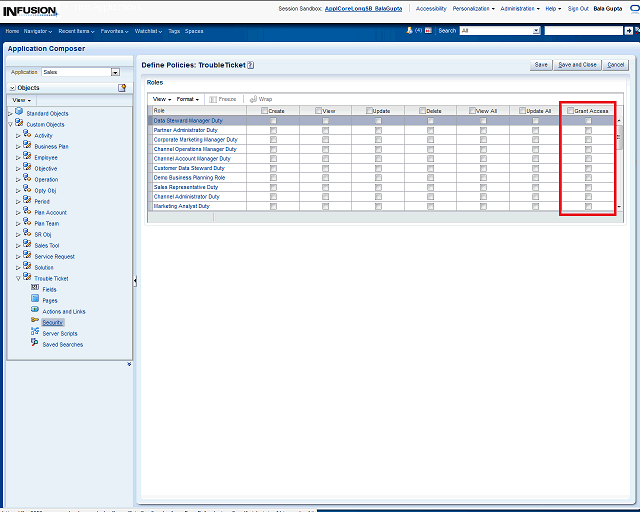Click into the global search text field
Image resolution: width=640 pixels, height=512 pixels.
(x=583, y=31)
